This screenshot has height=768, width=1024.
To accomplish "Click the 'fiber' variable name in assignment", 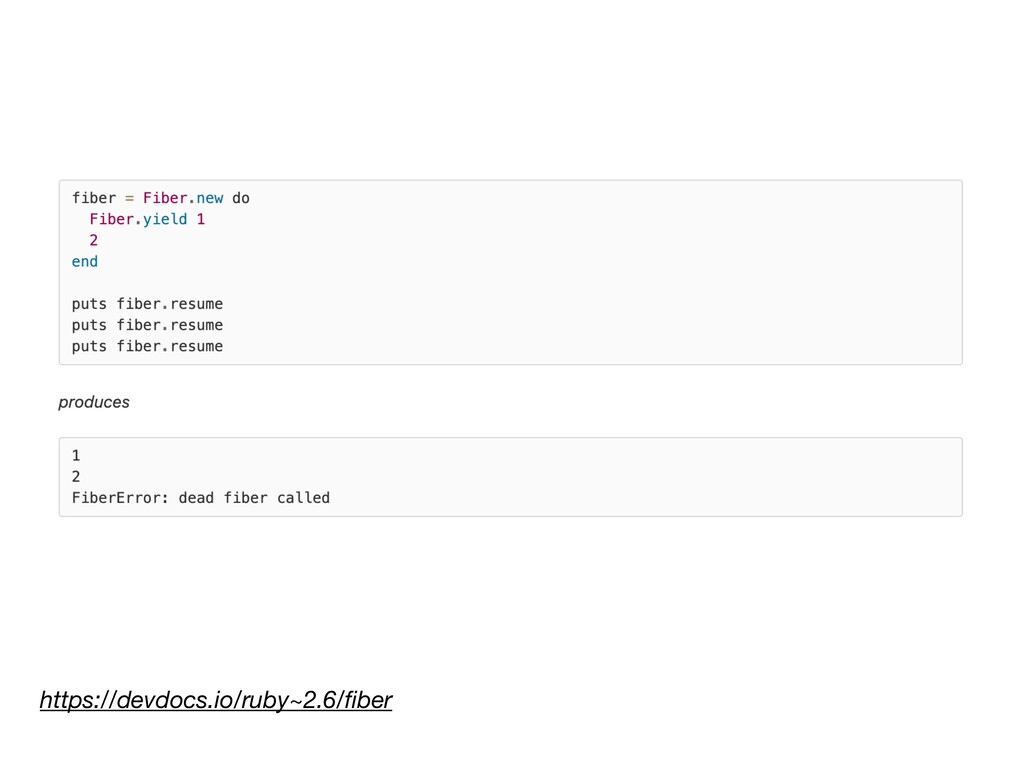I will pyautogui.click(x=94, y=198).
